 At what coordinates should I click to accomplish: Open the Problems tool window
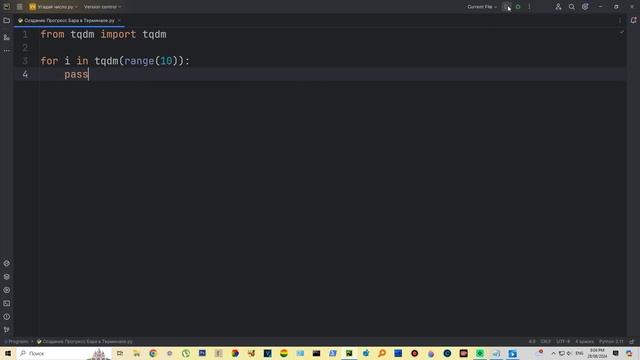click(7, 317)
